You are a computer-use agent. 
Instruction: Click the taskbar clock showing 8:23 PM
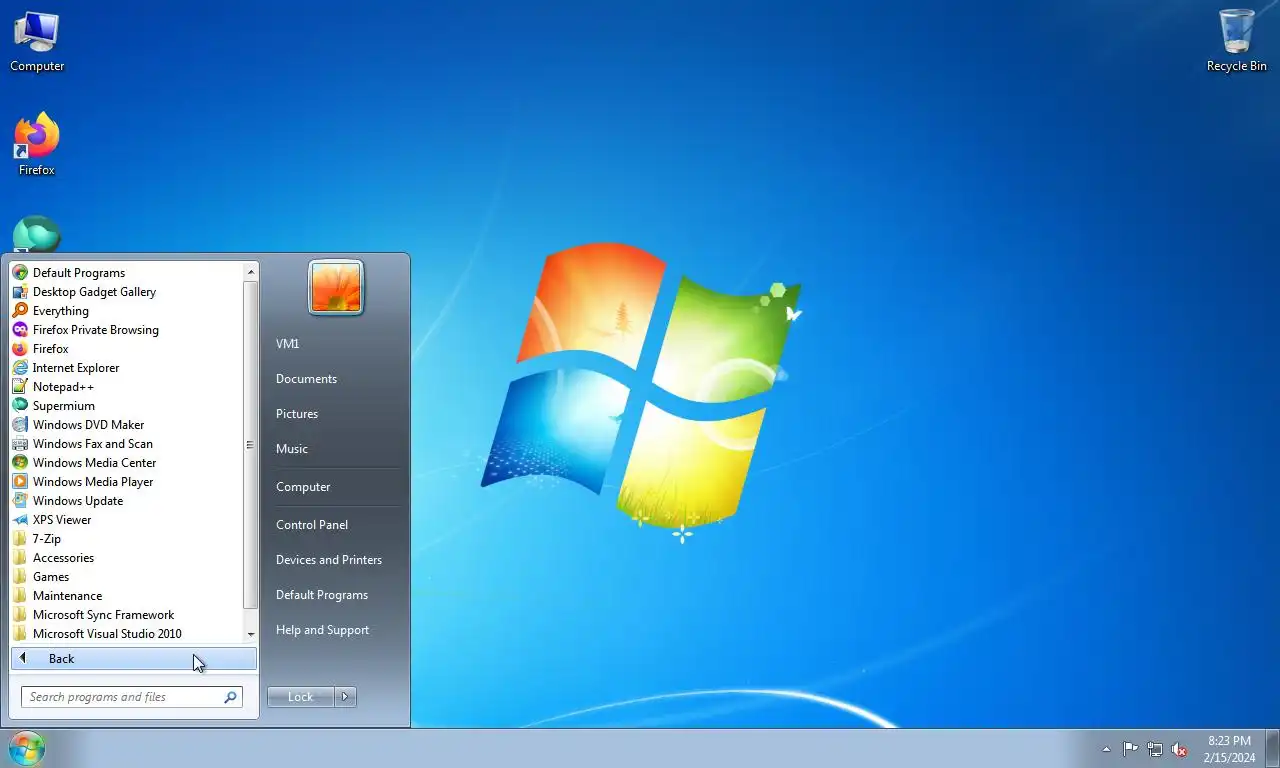pyautogui.click(x=1229, y=749)
